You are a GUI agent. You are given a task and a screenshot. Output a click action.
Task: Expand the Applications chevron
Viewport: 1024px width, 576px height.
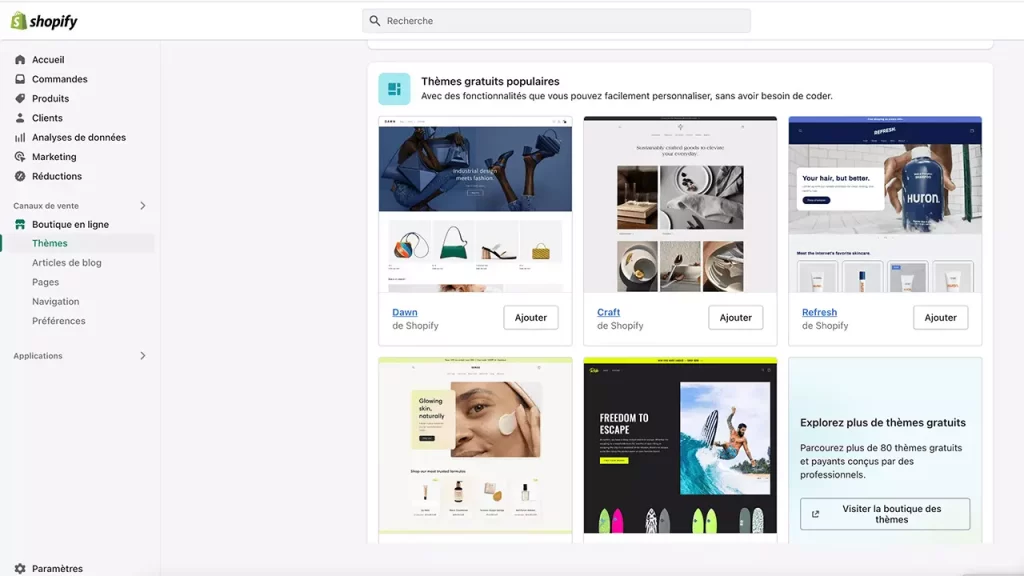click(x=143, y=356)
